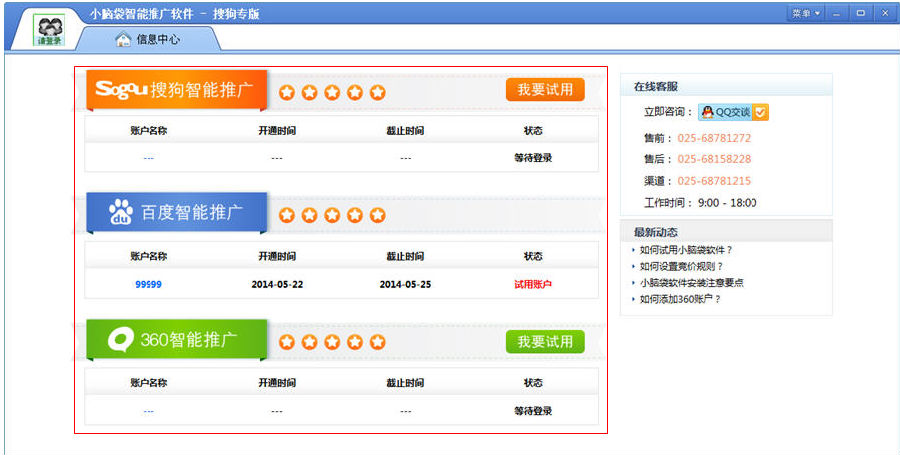Click 我要试用 for 360 promotion
Image resolution: width=900 pixels, height=455 pixels.
pos(545,341)
